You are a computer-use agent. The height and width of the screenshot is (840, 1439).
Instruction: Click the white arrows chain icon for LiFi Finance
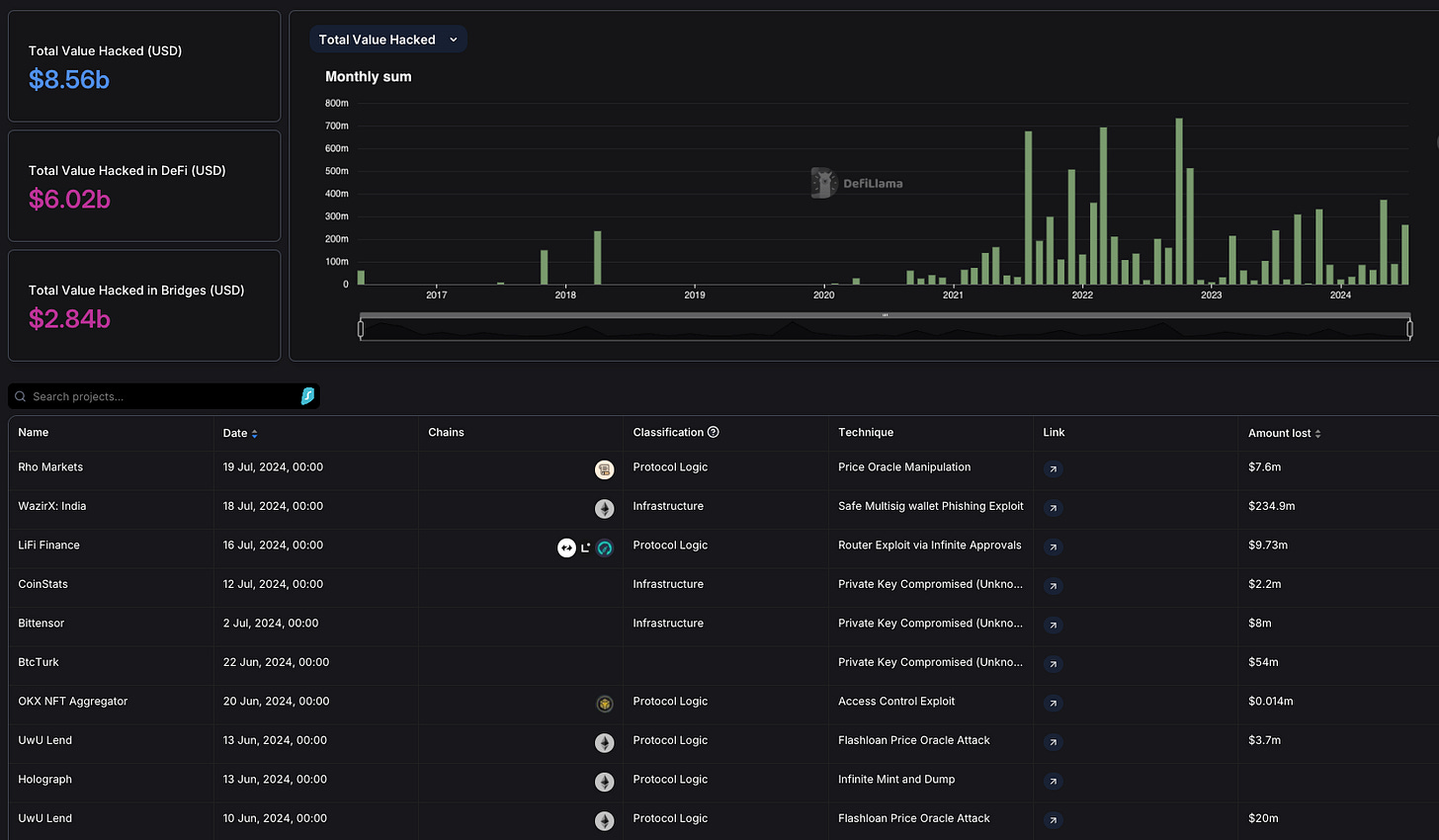[x=566, y=547]
